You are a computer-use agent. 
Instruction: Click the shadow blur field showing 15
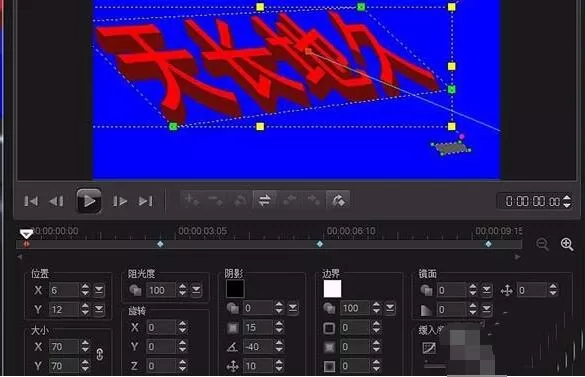(x=258, y=328)
